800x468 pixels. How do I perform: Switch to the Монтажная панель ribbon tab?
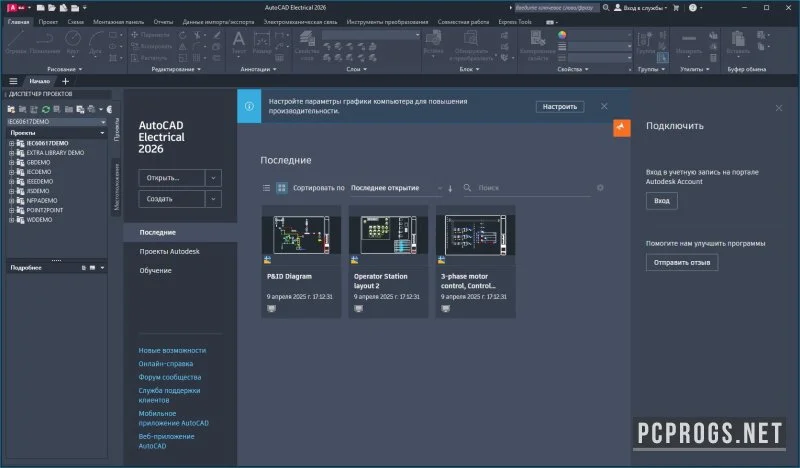point(118,22)
